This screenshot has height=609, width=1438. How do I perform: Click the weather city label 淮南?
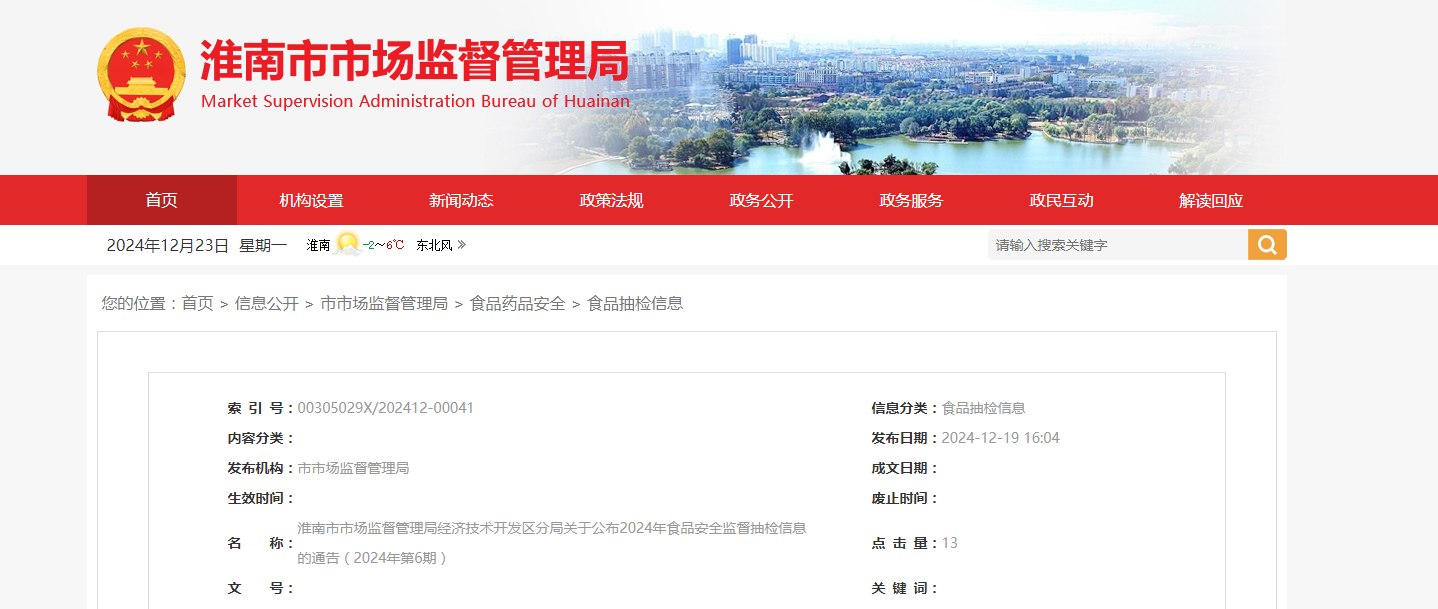click(318, 245)
